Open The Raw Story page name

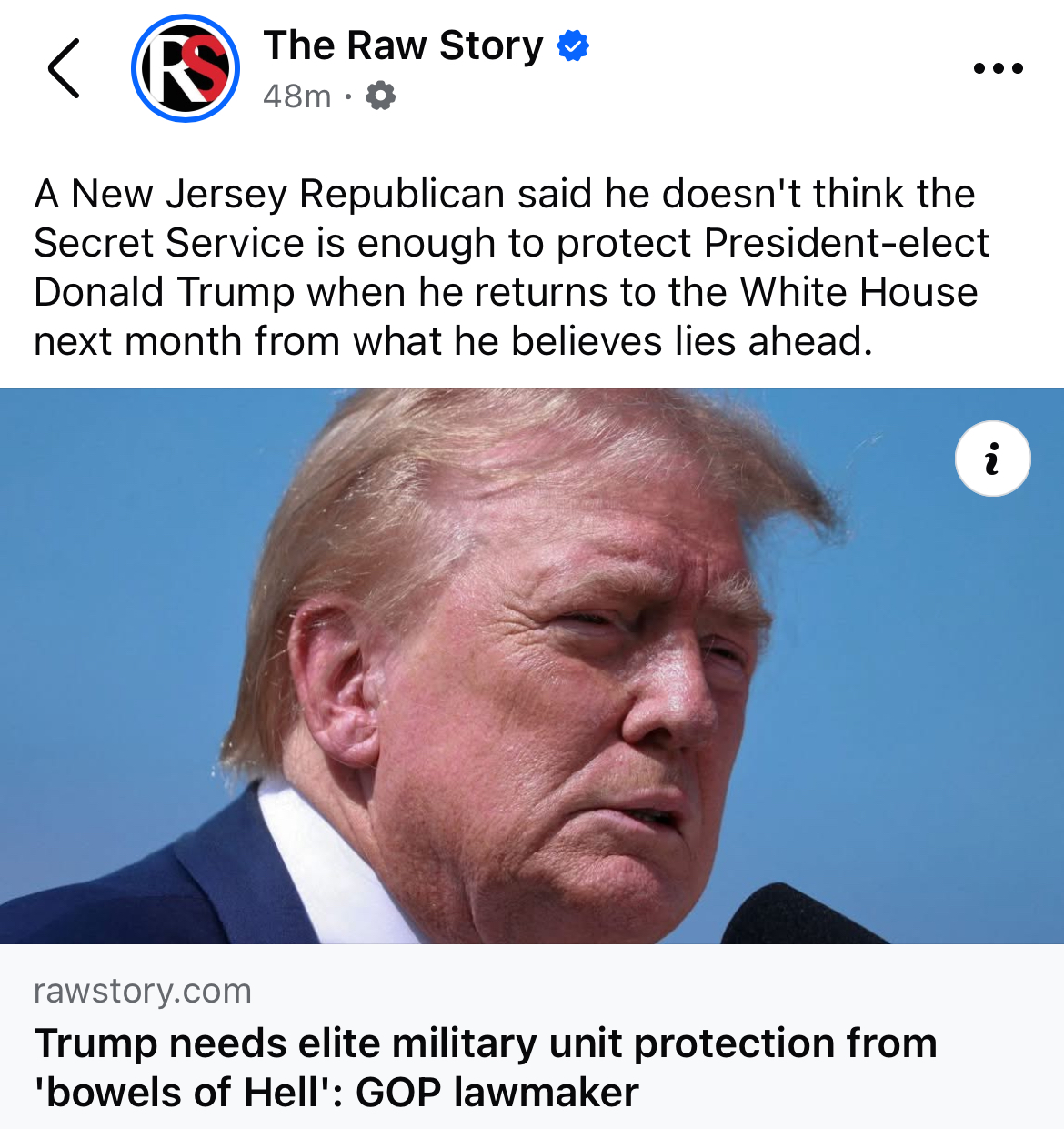click(404, 45)
